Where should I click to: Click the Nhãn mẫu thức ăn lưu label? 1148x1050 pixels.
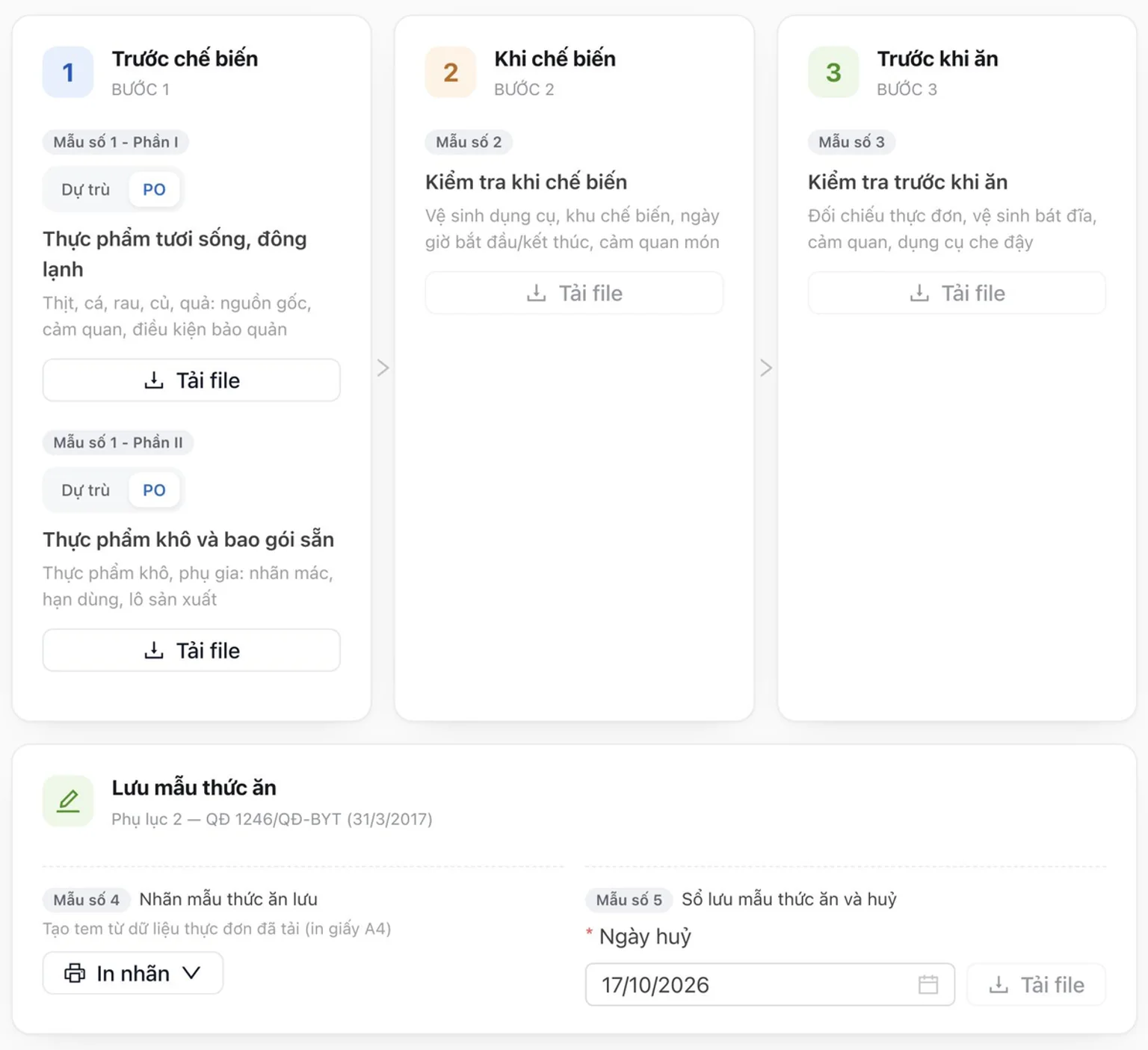point(228,899)
